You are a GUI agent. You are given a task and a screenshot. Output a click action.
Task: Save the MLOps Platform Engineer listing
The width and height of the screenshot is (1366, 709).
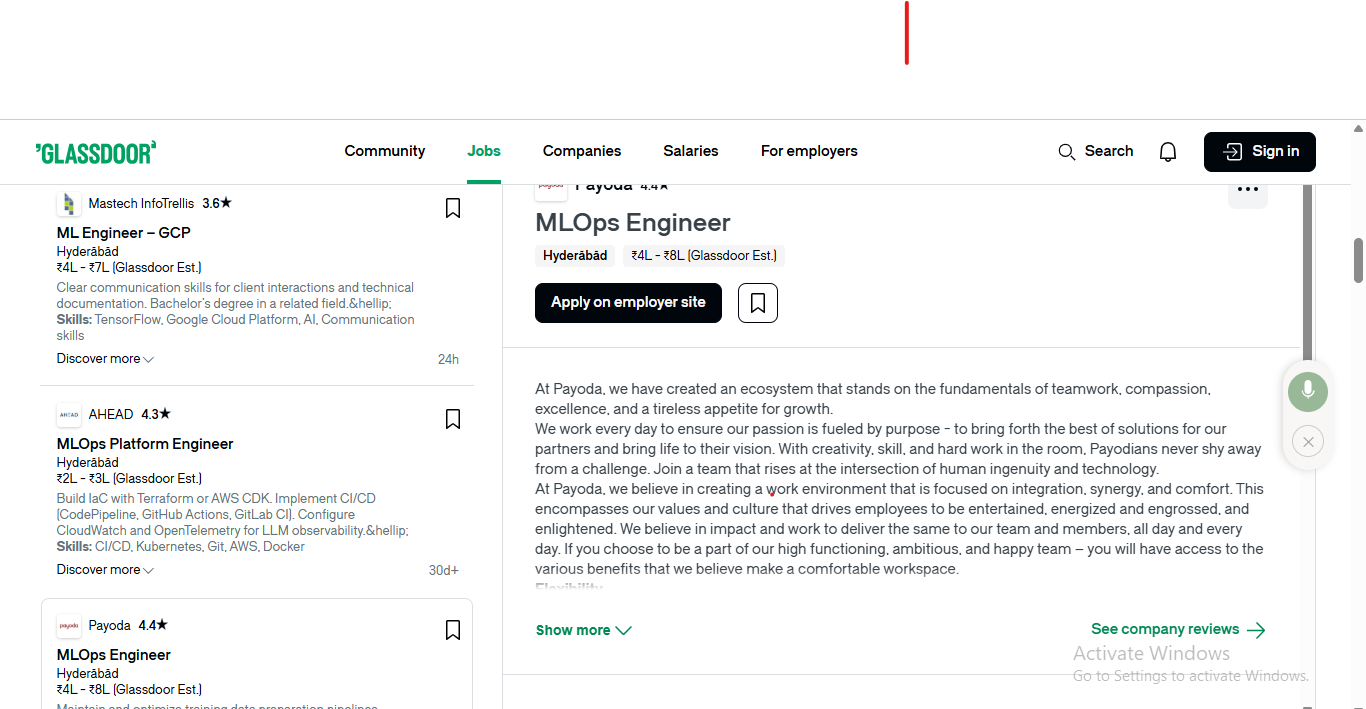[452, 419]
